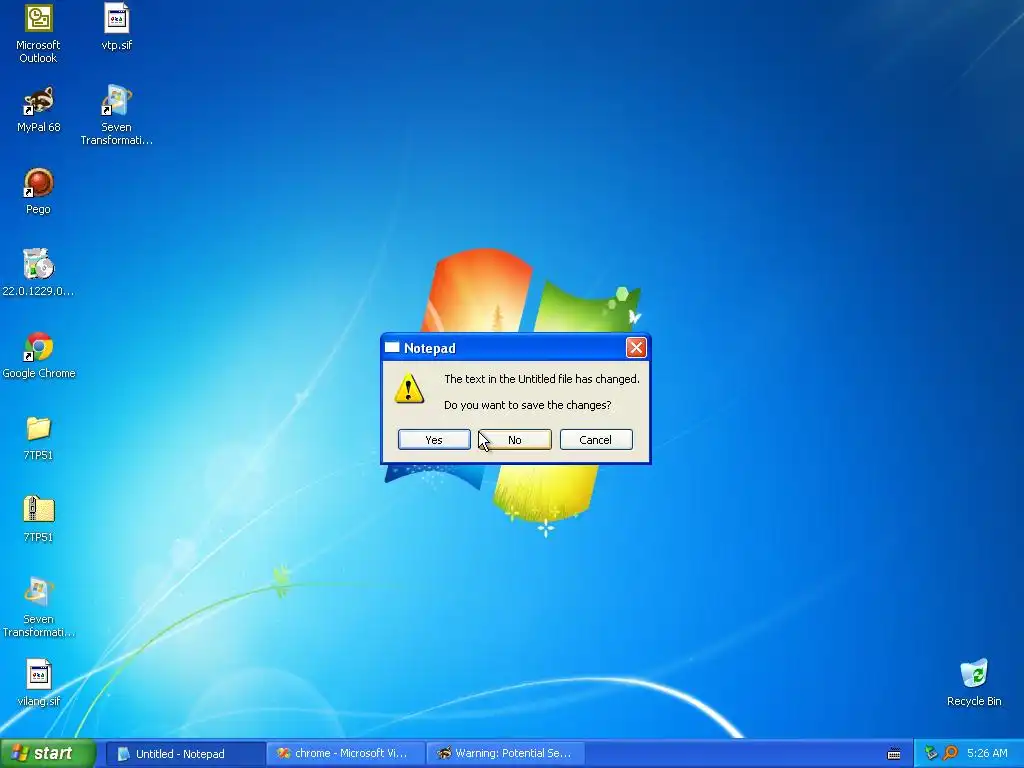Choose No in the Notepad dialog
This screenshot has width=1024, height=768.
pyautogui.click(x=515, y=440)
